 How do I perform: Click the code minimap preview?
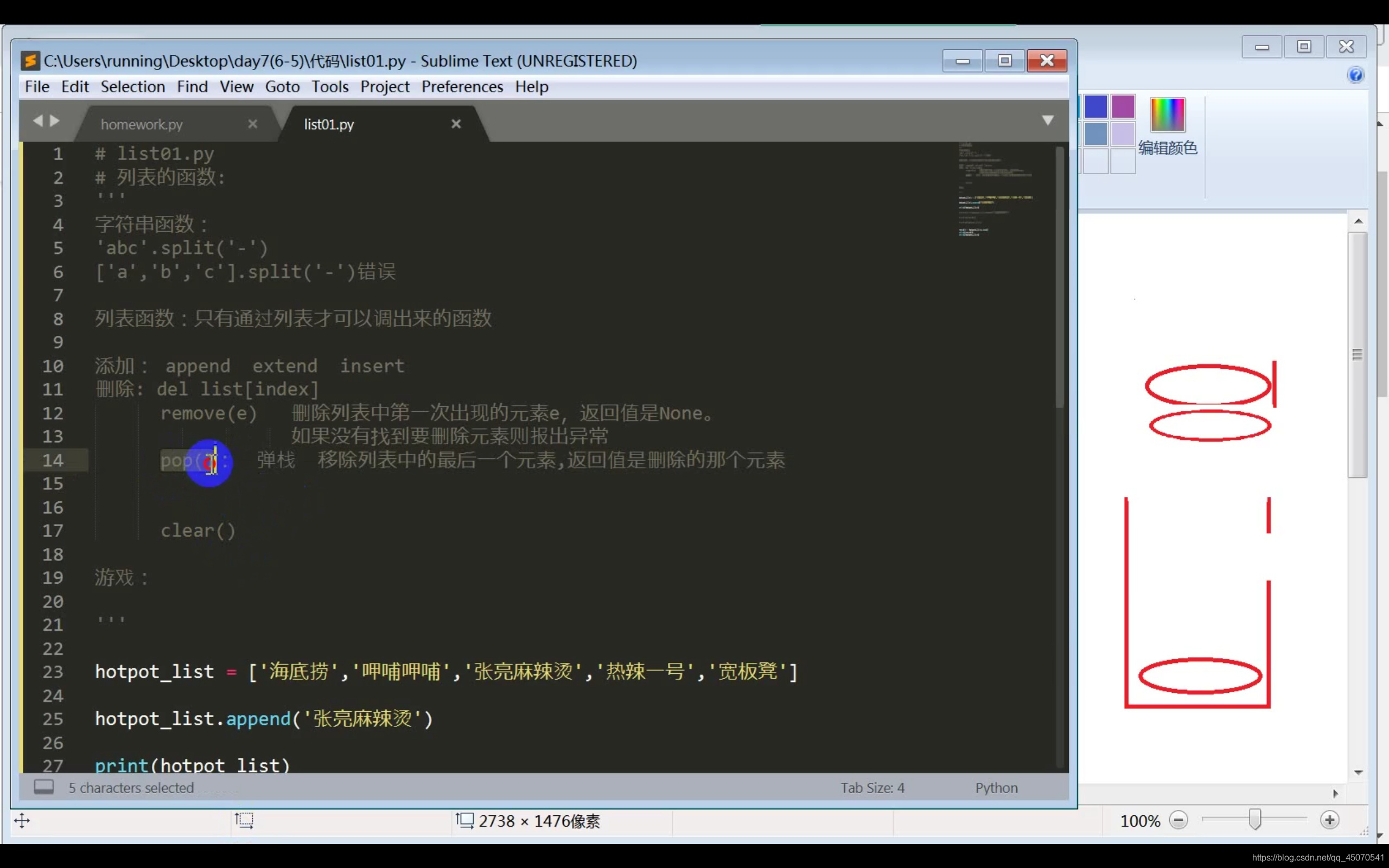[996, 189]
